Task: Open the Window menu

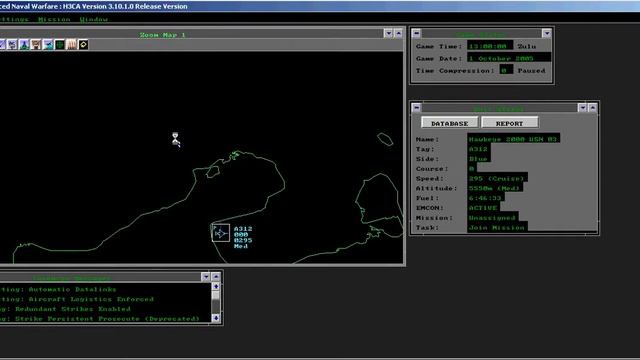Action: (94, 19)
